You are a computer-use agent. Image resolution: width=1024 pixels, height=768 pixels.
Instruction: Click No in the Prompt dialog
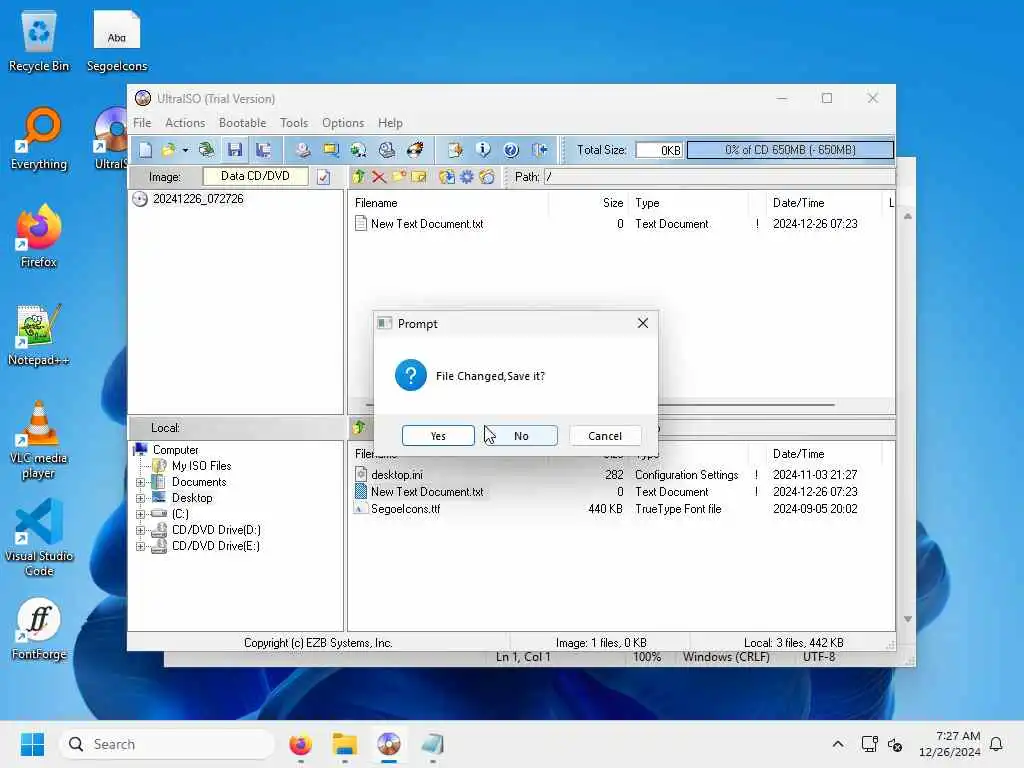(521, 436)
